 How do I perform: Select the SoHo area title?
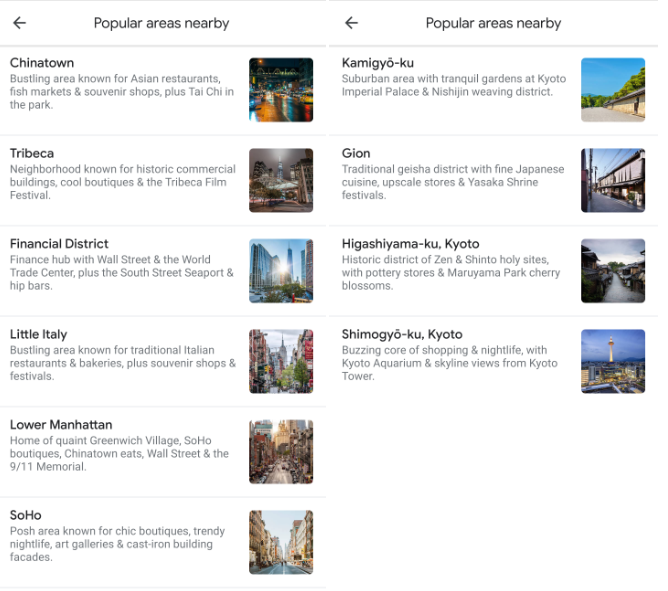(26, 515)
